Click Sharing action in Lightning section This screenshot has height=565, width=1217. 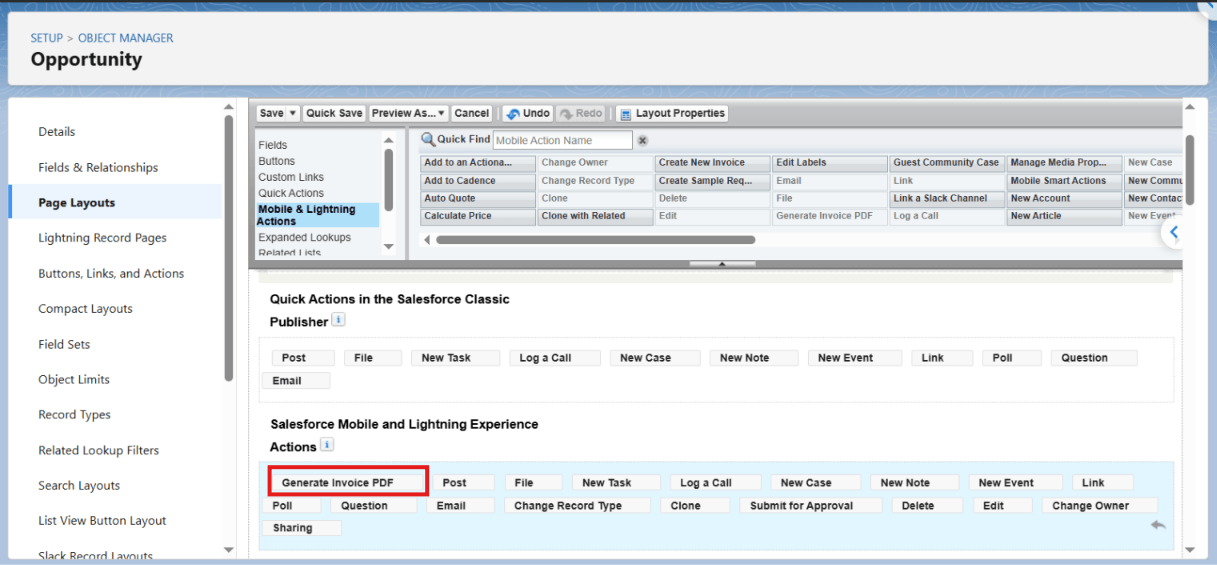[x=302, y=528]
